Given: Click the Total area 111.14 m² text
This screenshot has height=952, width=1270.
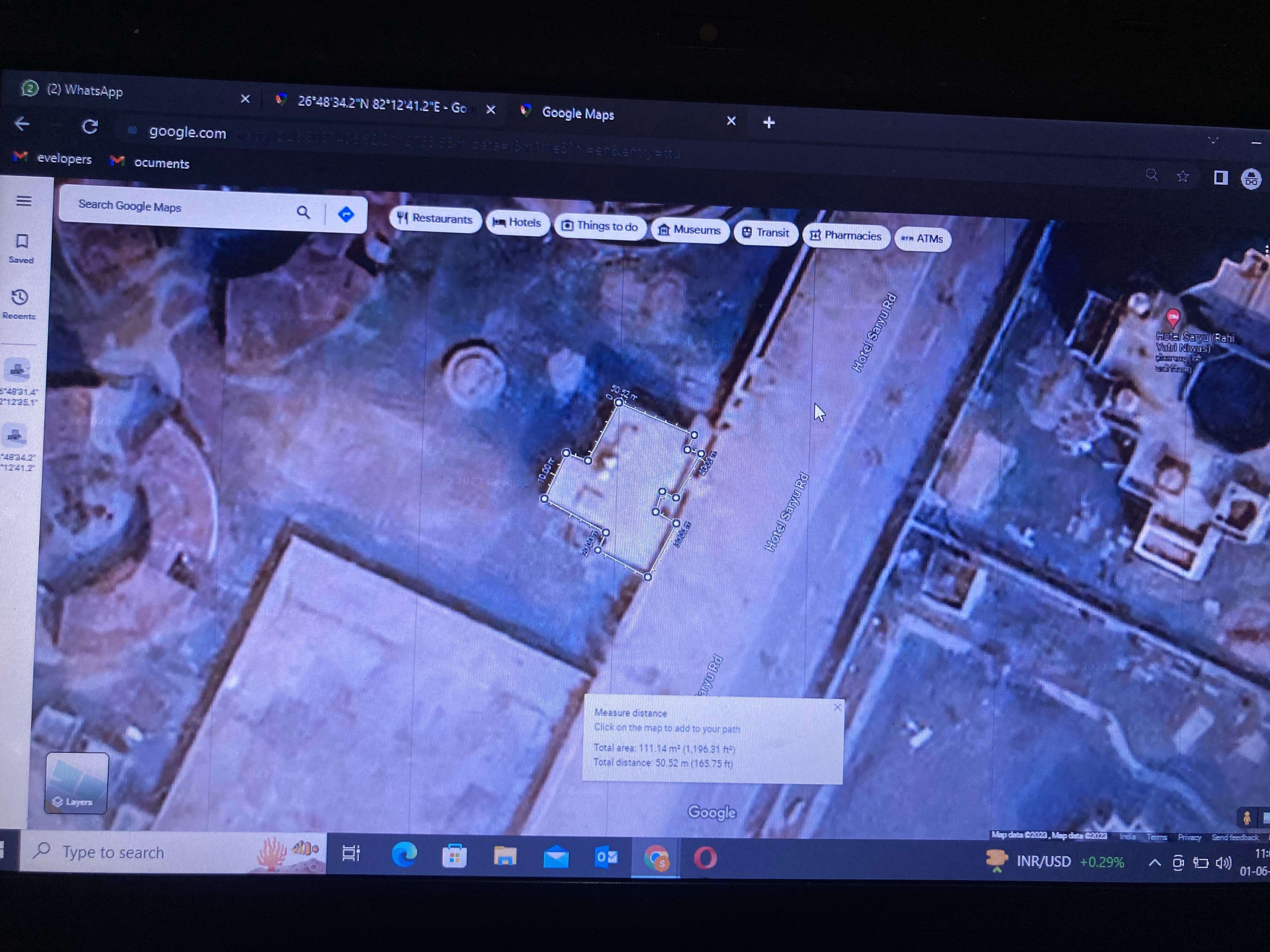Looking at the screenshot, I should (x=664, y=748).
